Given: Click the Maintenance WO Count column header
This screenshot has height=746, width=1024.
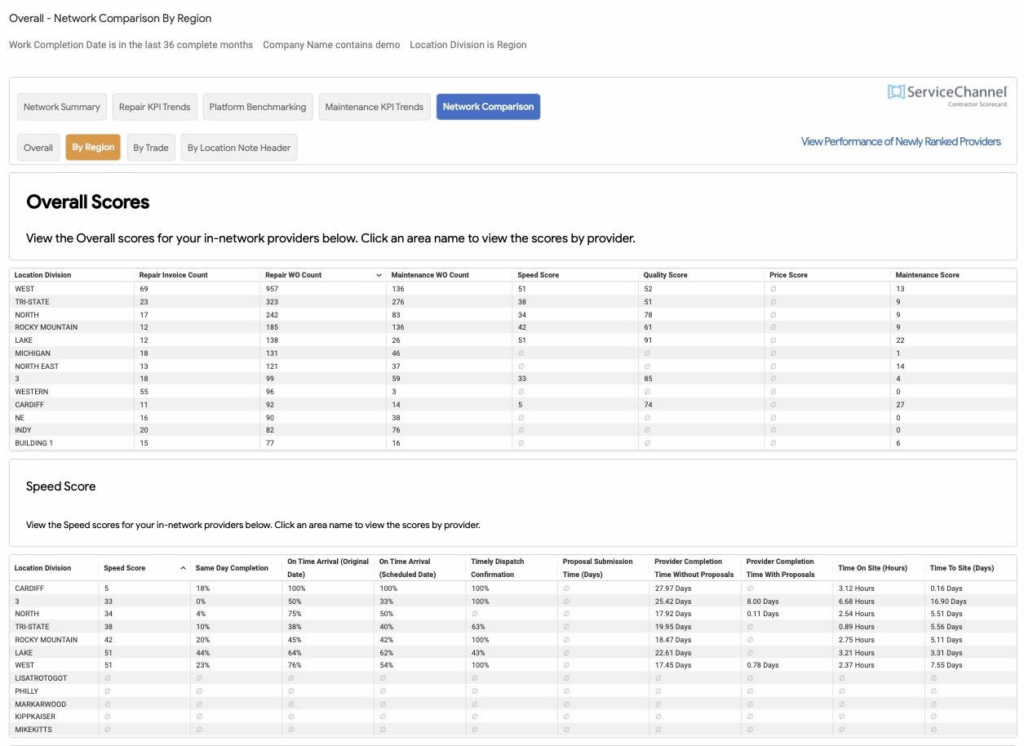Looking at the screenshot, I should coord(430,275).
